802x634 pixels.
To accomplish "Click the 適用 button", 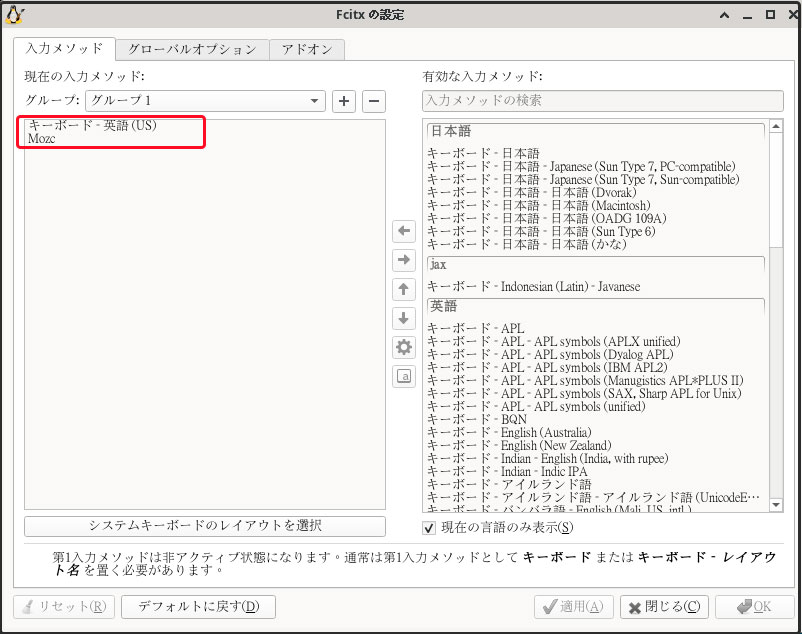I will [574, 607].
